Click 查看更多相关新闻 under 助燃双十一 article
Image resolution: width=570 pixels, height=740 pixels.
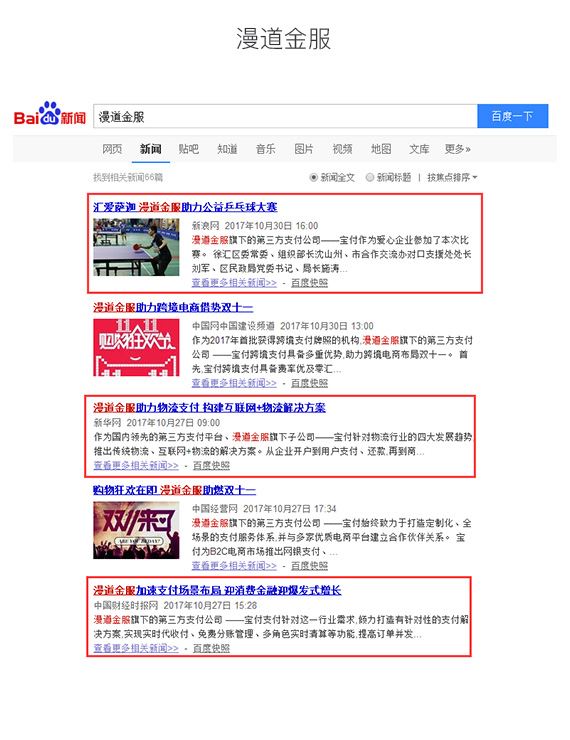[x=234, y=566]
